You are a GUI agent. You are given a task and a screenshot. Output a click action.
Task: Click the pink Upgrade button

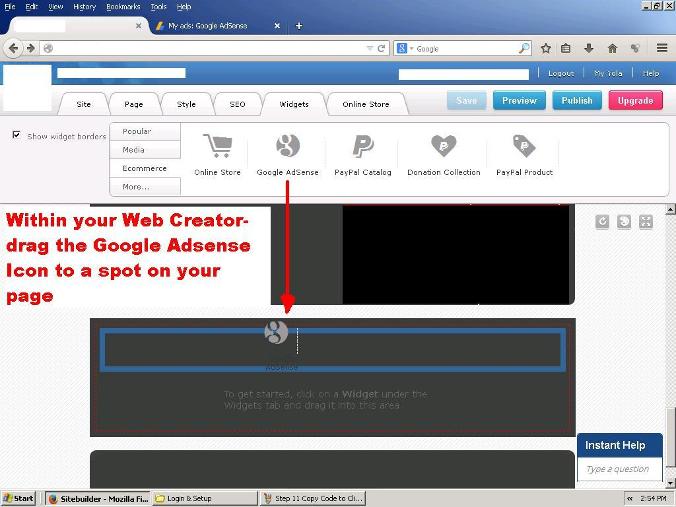tap(635, 100)
